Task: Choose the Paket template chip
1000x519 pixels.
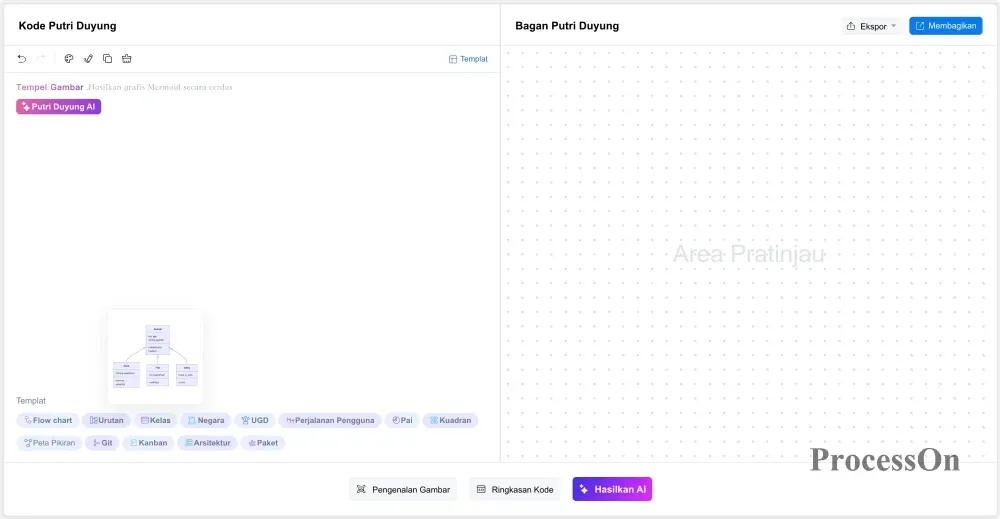Action: [263, 442]
